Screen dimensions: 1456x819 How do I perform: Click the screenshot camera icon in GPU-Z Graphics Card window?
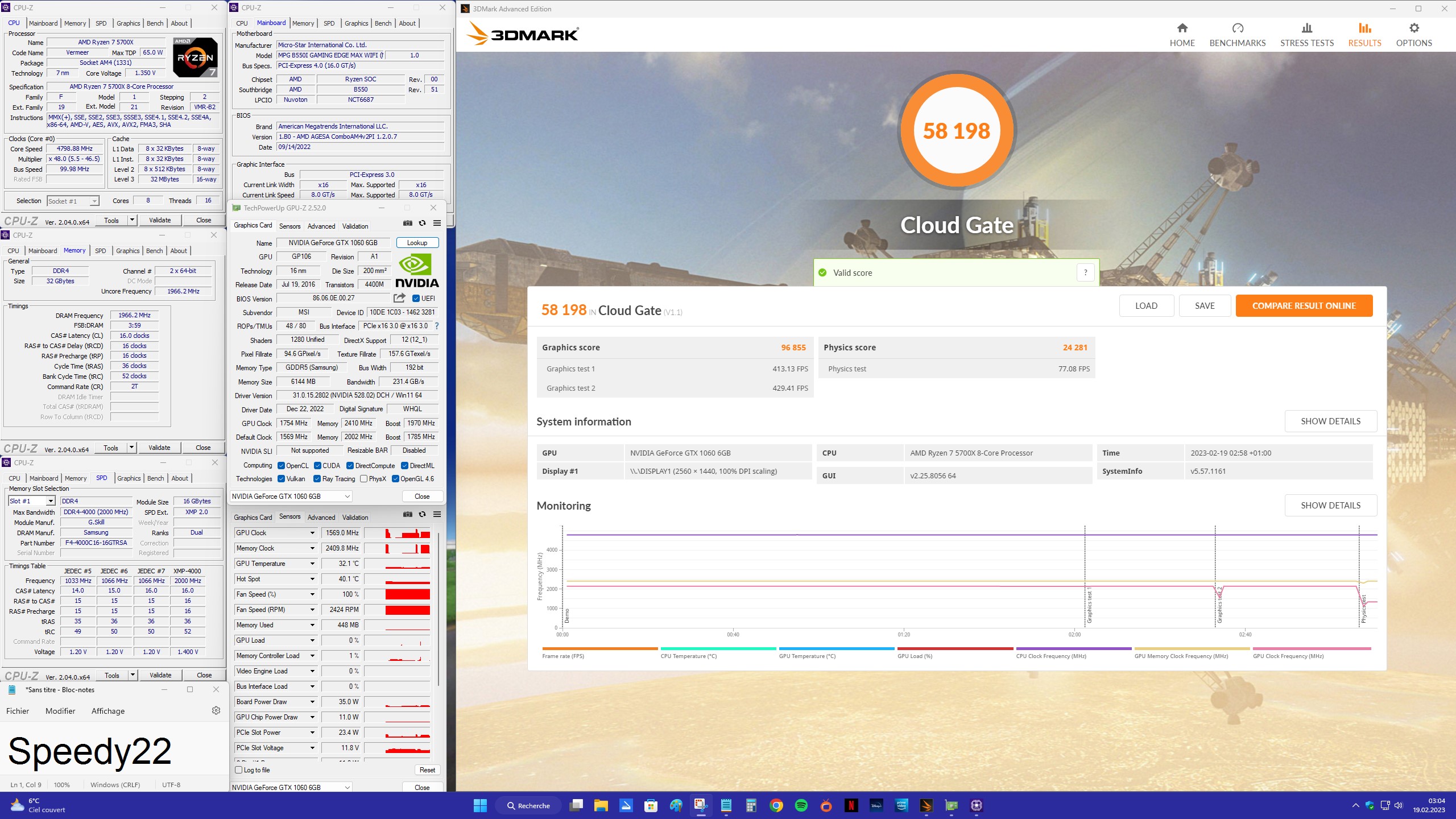(407, 223)
